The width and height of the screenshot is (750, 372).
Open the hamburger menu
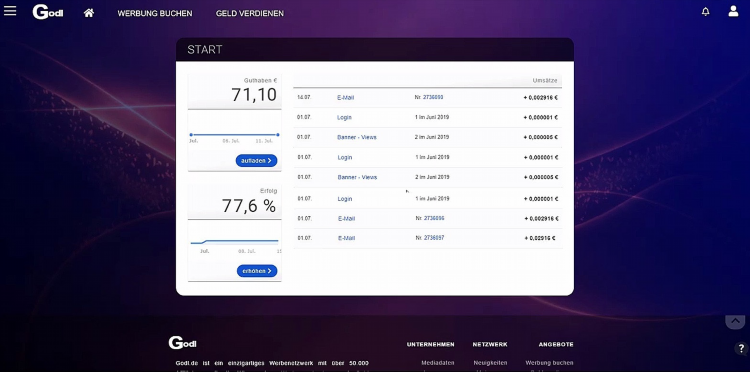(x=10, y=11)
